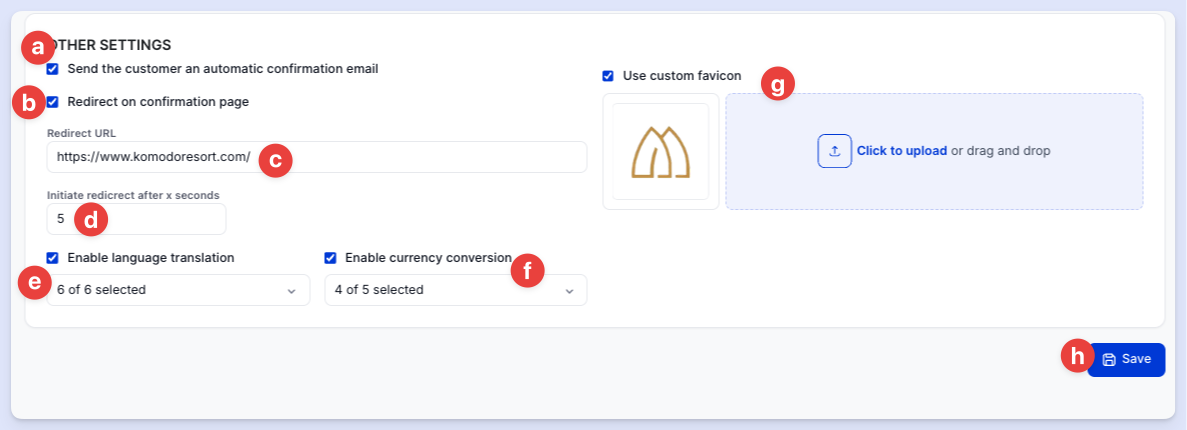The image size is (1187, 430).
Task: Disable the Use custom favicon checkbox
Action: click(607, 76)
